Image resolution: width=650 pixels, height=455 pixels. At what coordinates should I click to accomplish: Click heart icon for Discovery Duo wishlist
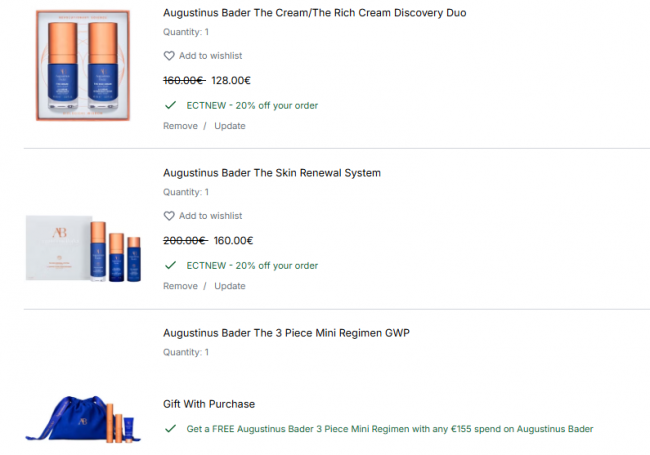pyautogui.click(x=169, y=56)
